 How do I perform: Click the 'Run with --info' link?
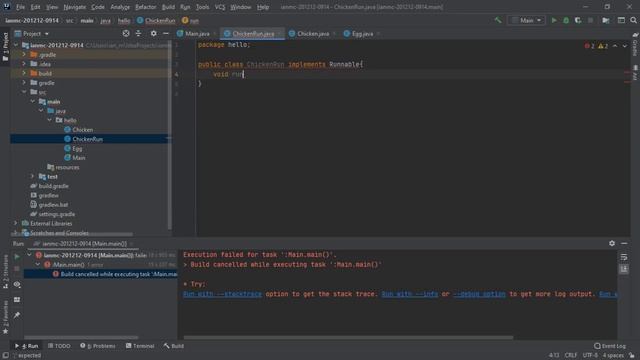410,294
